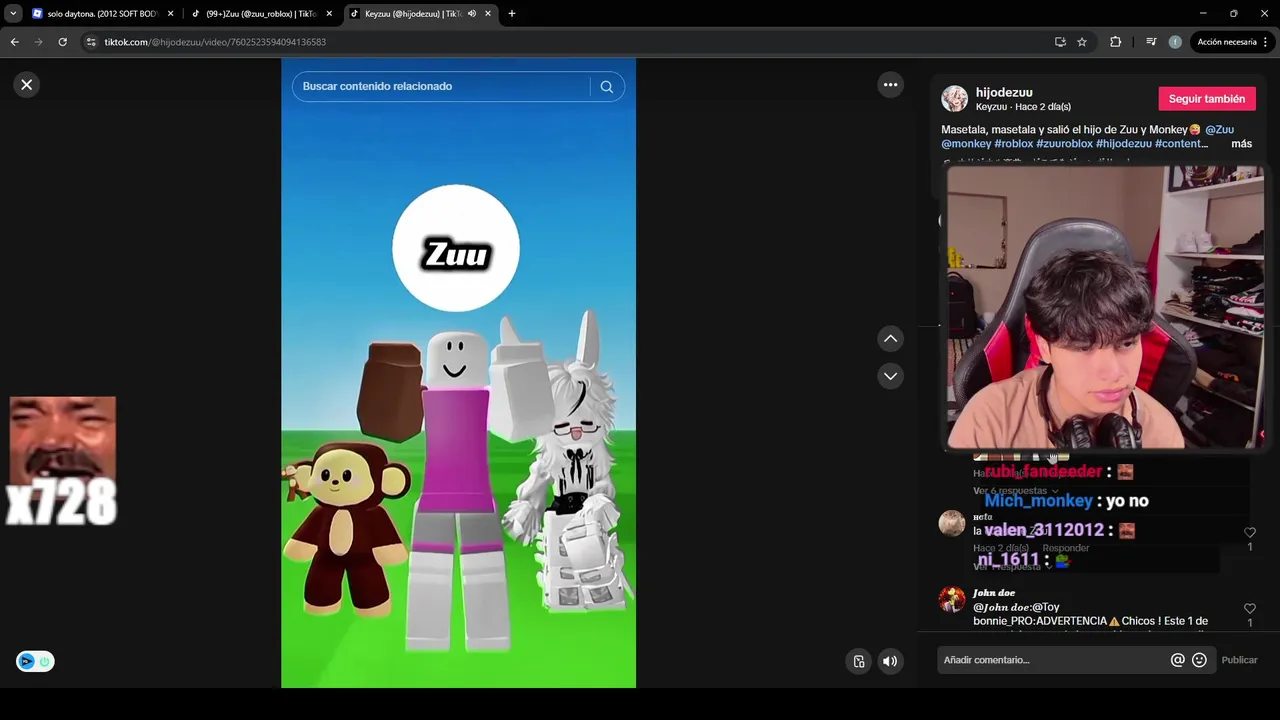Go to previous video with up arrow
This screenshot has width=1280, height=720.
[890, 339]
